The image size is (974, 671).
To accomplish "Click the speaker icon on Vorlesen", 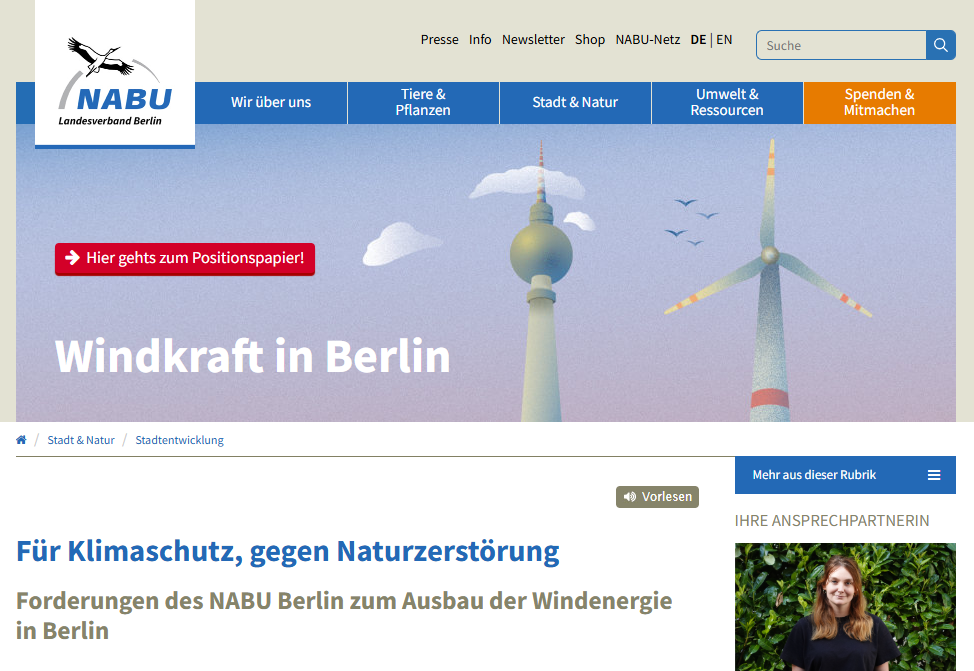I will tap(630, 497).
